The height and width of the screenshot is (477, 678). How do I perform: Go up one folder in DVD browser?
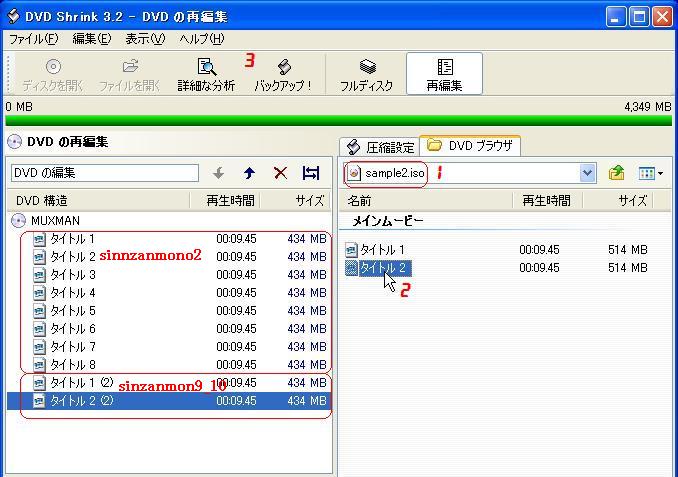pos(616,173)
